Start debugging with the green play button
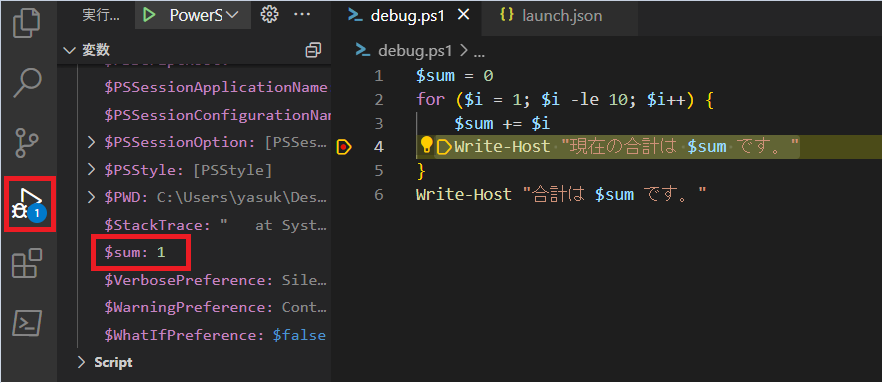The height and width of the screenshot is (383, 882). 149,15
